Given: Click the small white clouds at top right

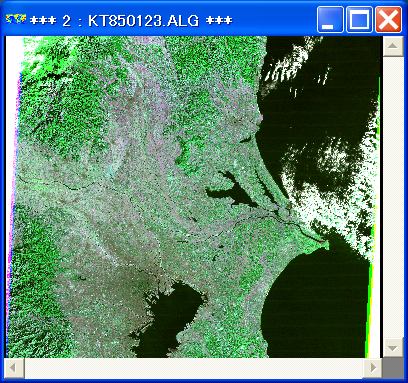Looking at the screenshot, I should click(293, 67).
